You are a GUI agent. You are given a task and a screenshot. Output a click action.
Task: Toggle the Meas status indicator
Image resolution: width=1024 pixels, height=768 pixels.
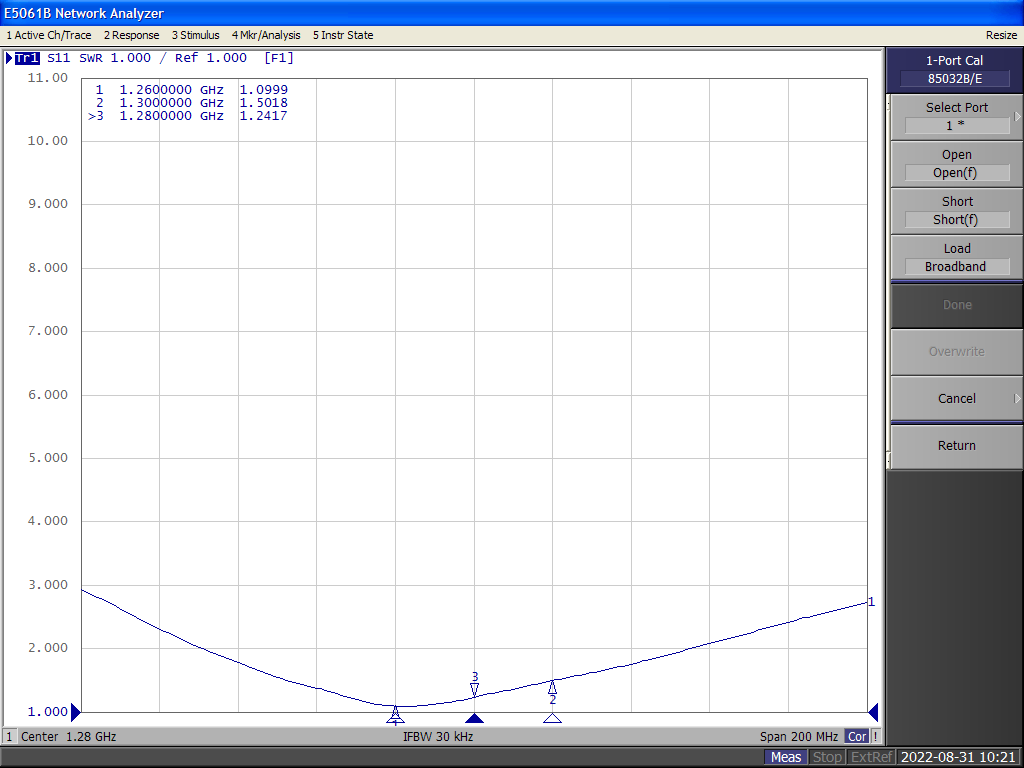tap(785, 757)
